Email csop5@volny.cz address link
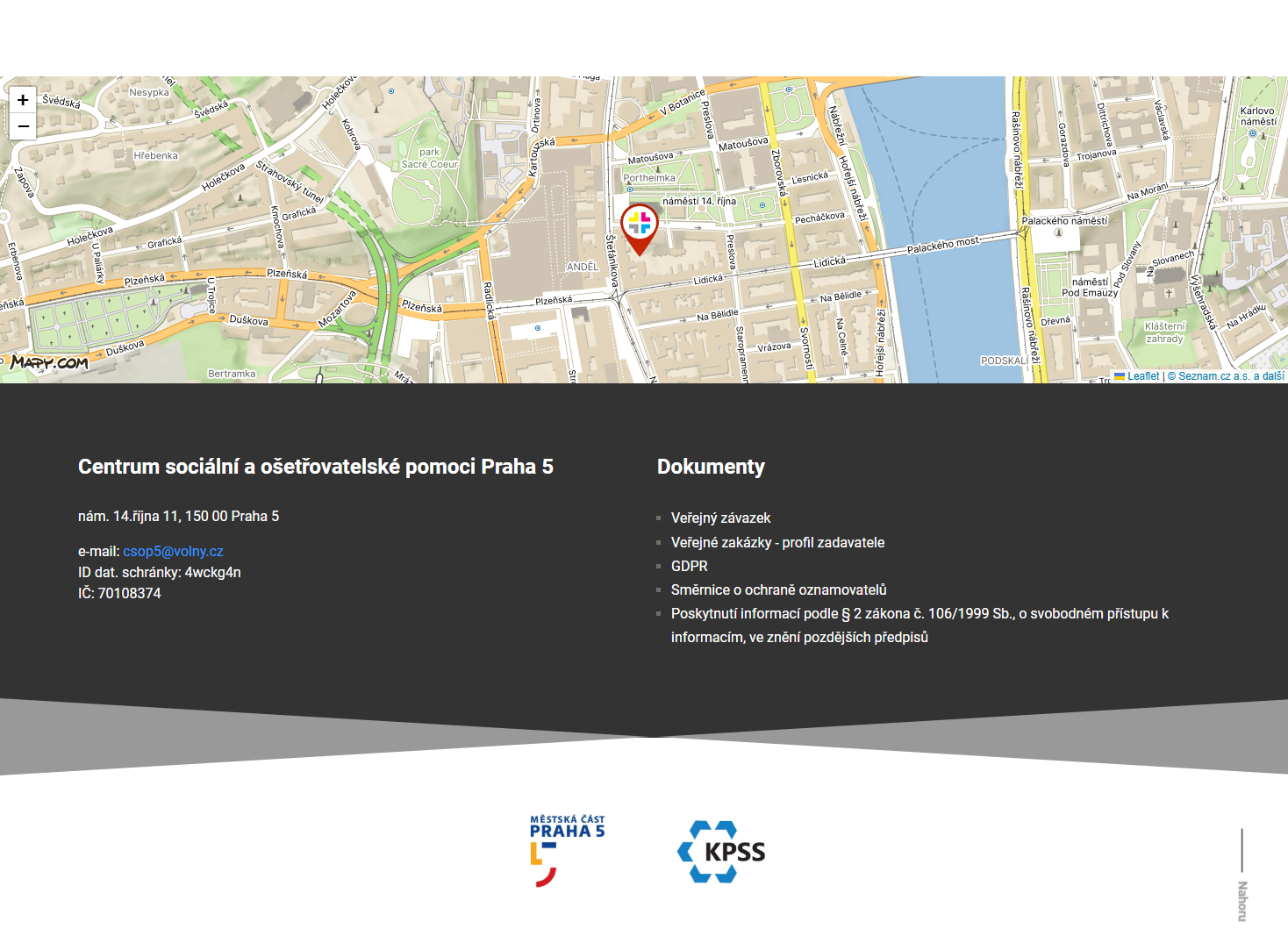The height and width of the screenshot is (943, 1288). point(173,552)
